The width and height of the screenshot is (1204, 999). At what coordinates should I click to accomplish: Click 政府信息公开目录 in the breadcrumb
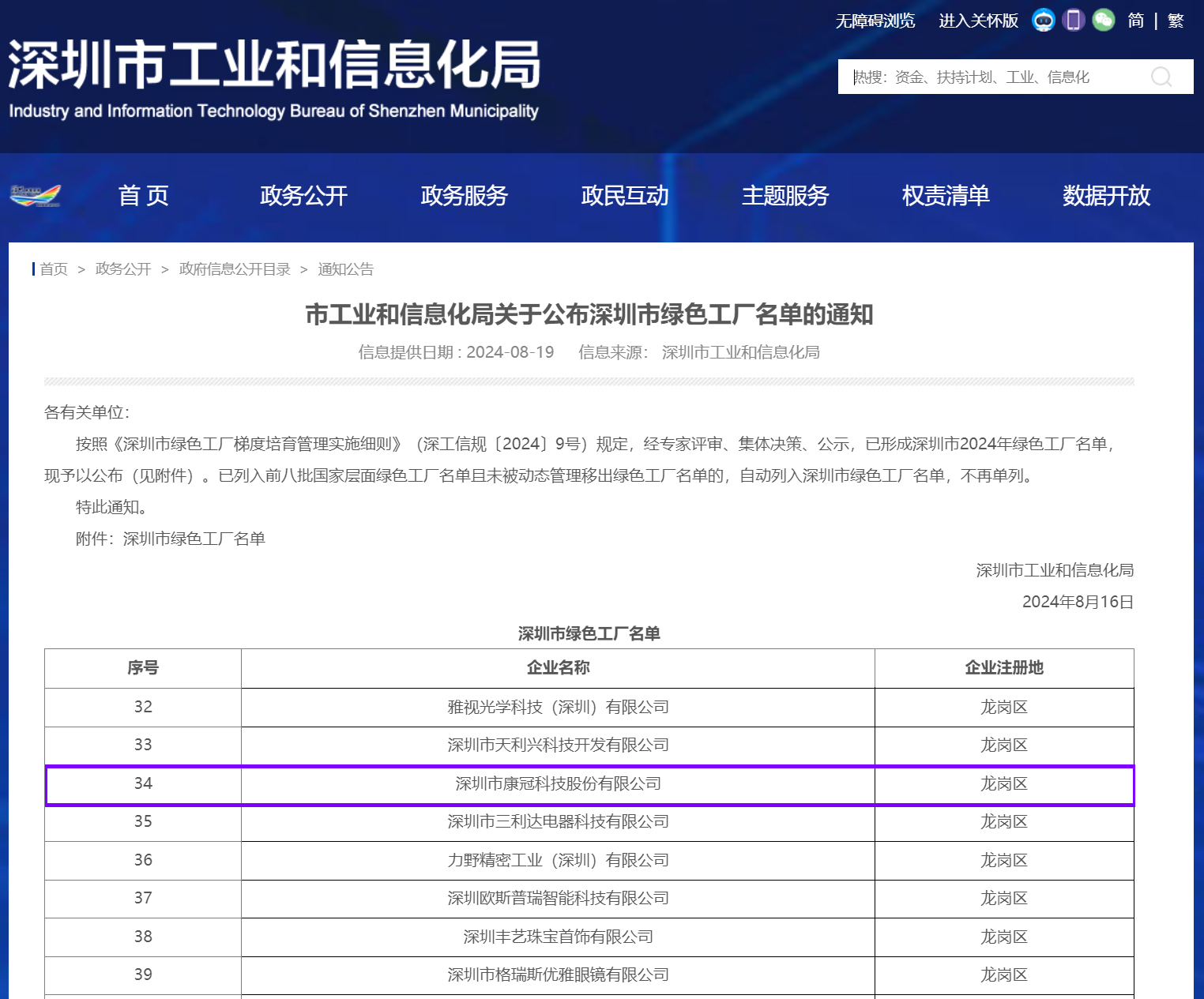235,269
